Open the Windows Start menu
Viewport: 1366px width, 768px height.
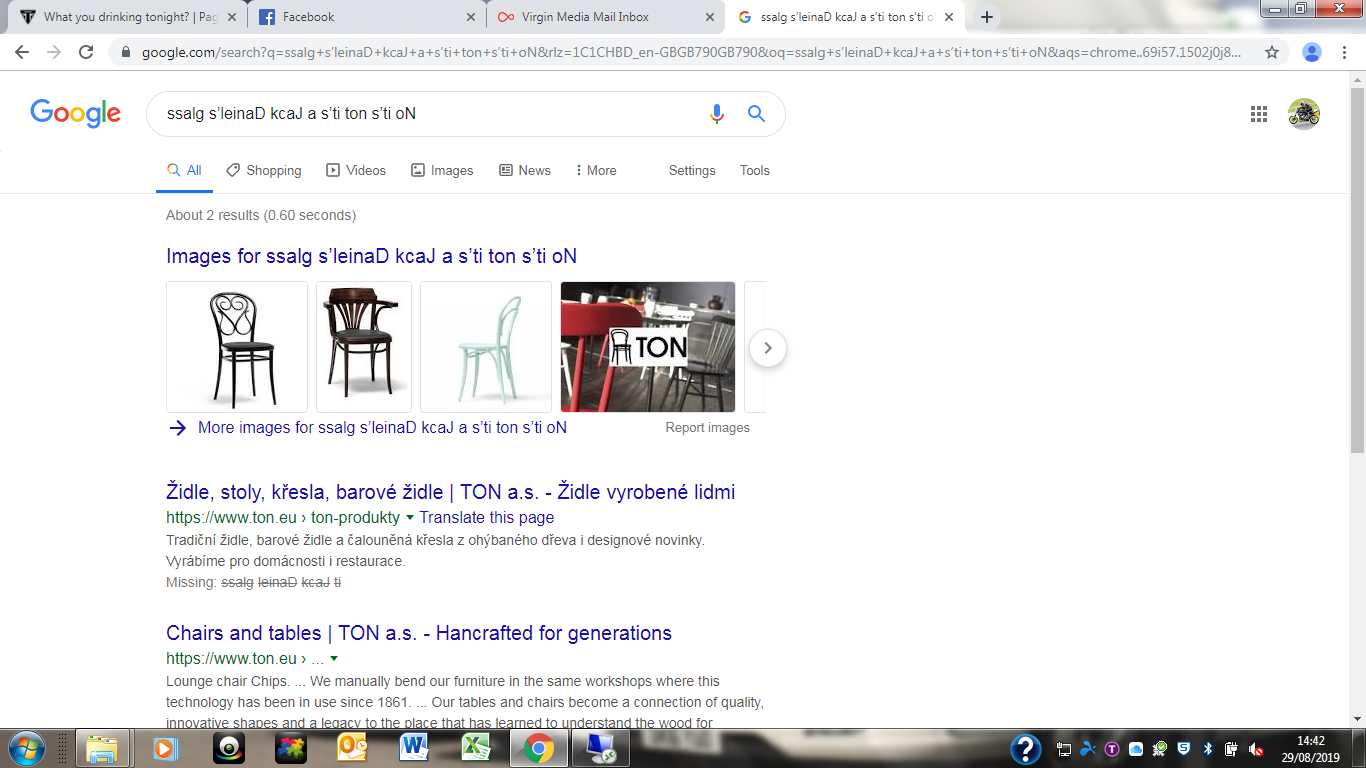[26, 748]
